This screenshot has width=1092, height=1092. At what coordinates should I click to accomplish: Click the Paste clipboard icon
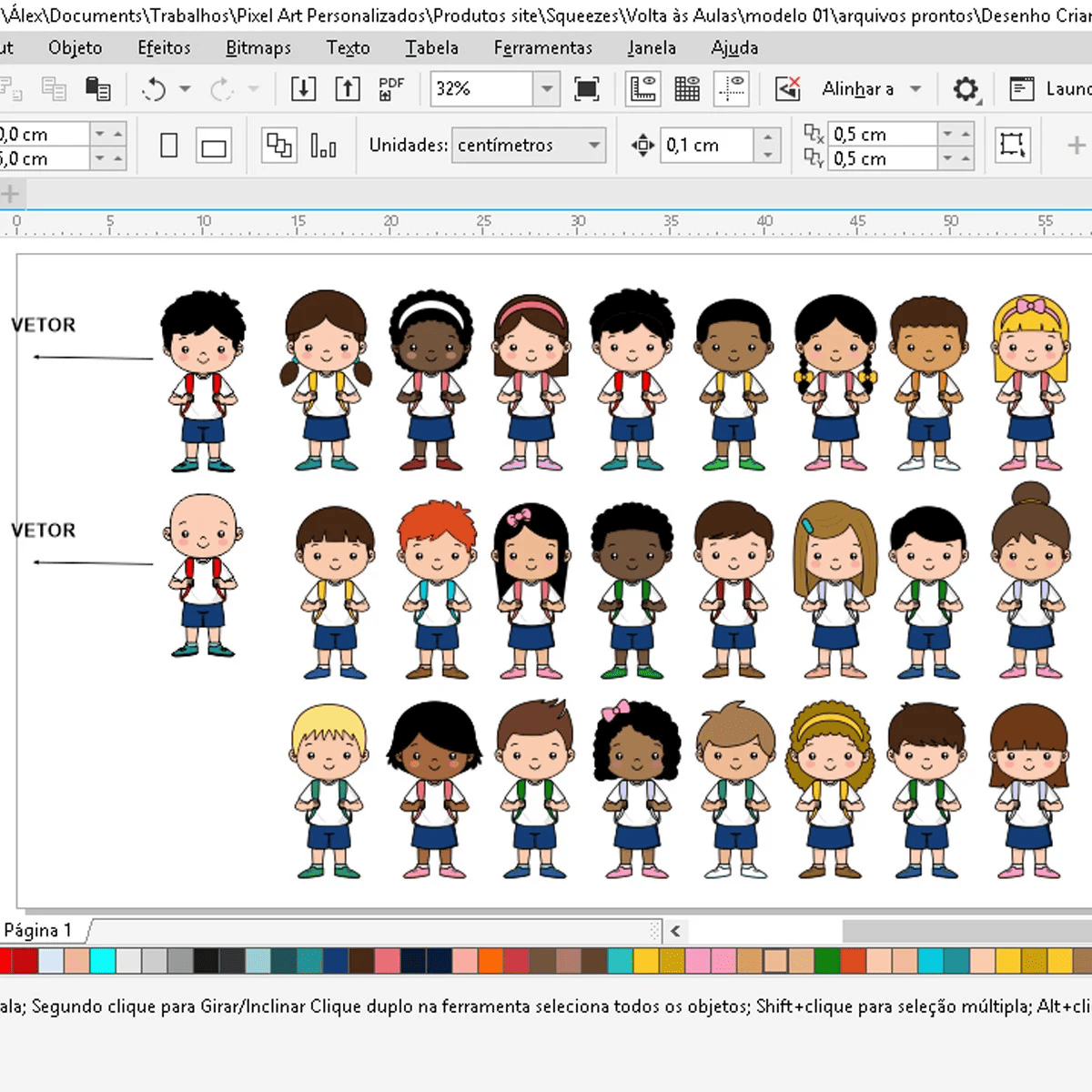coord(97,89)
